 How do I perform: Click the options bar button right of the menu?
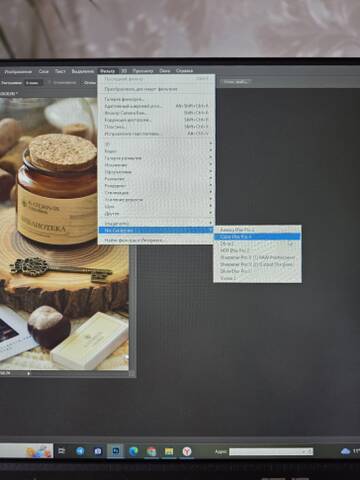[x=236, y=82]
